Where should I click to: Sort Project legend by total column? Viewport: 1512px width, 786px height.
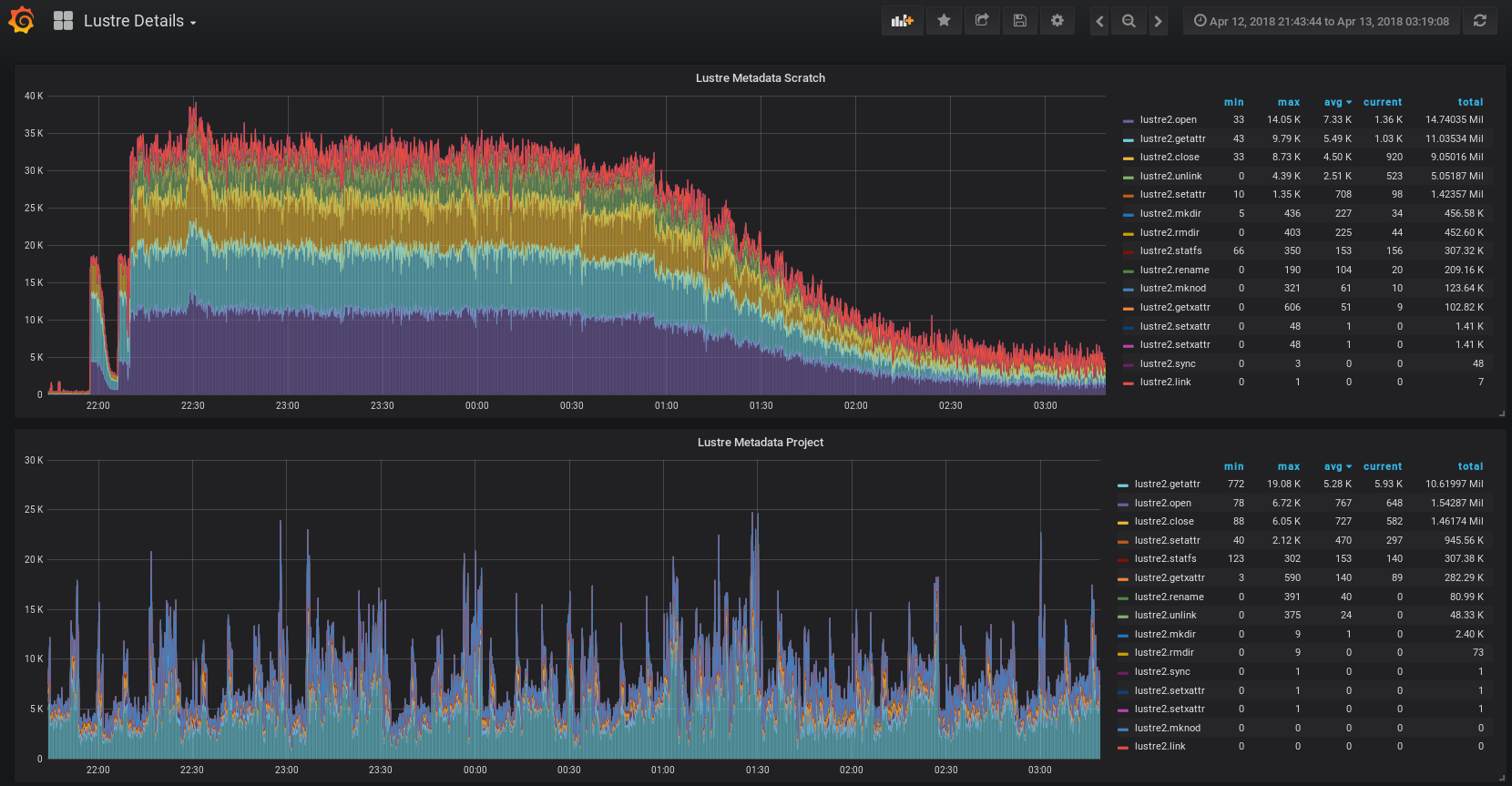tap(1469, 466)
